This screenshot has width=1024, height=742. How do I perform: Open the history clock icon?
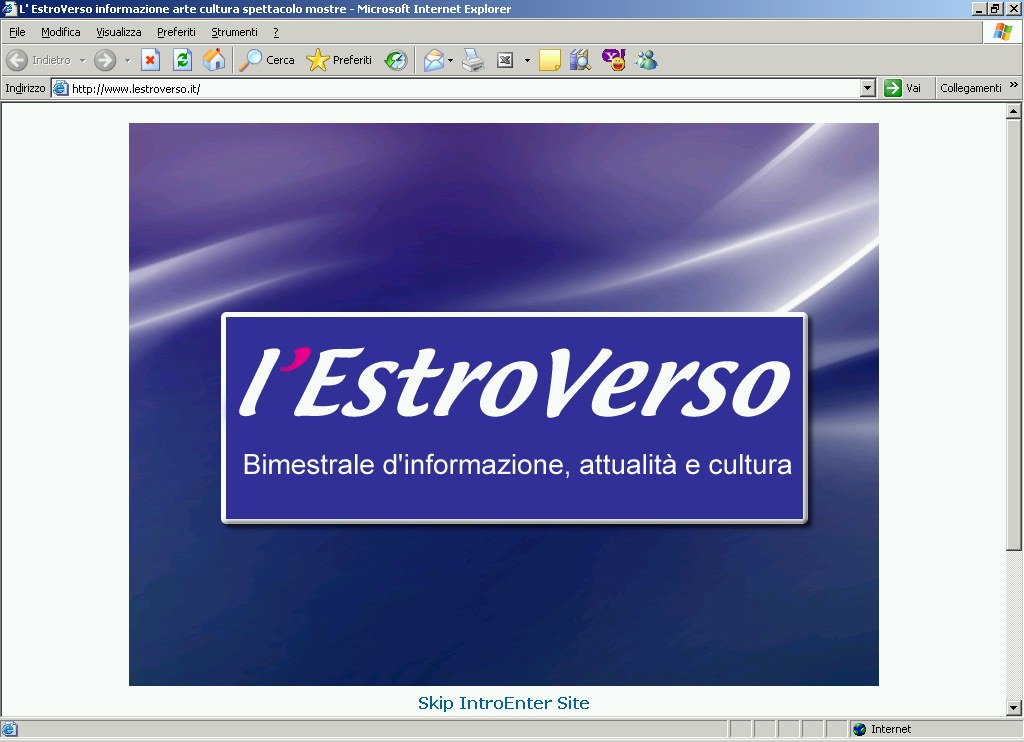[x=396, y=60]
